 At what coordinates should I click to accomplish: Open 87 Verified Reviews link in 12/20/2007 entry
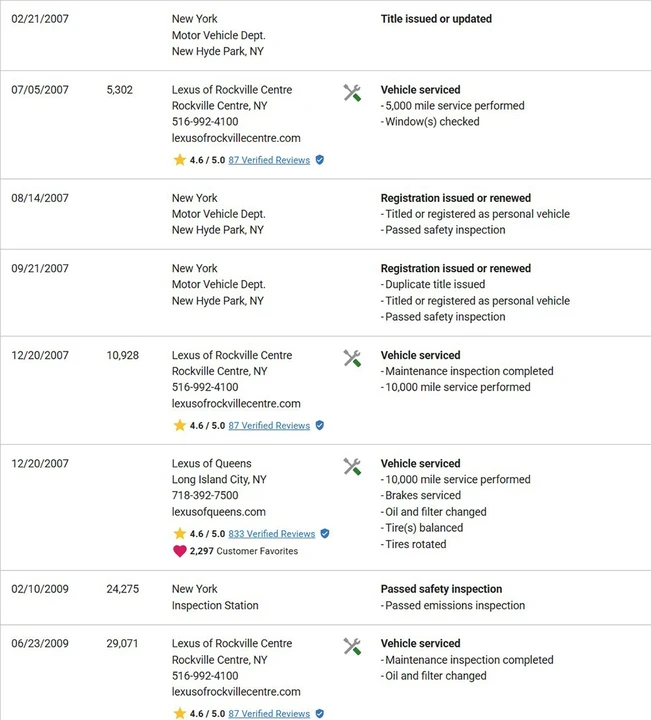269,426
